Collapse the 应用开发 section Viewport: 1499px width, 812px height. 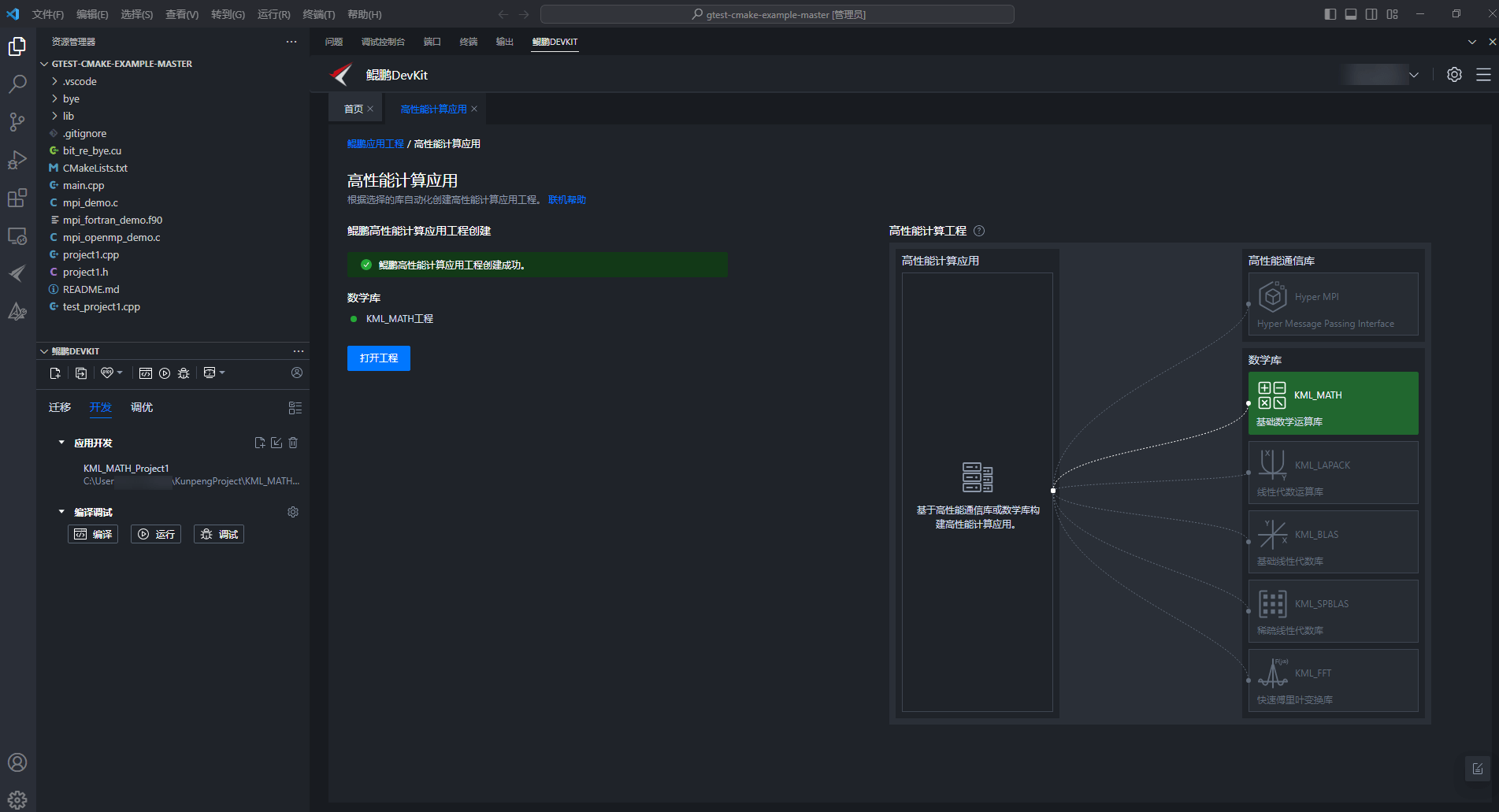coord(61,443)
